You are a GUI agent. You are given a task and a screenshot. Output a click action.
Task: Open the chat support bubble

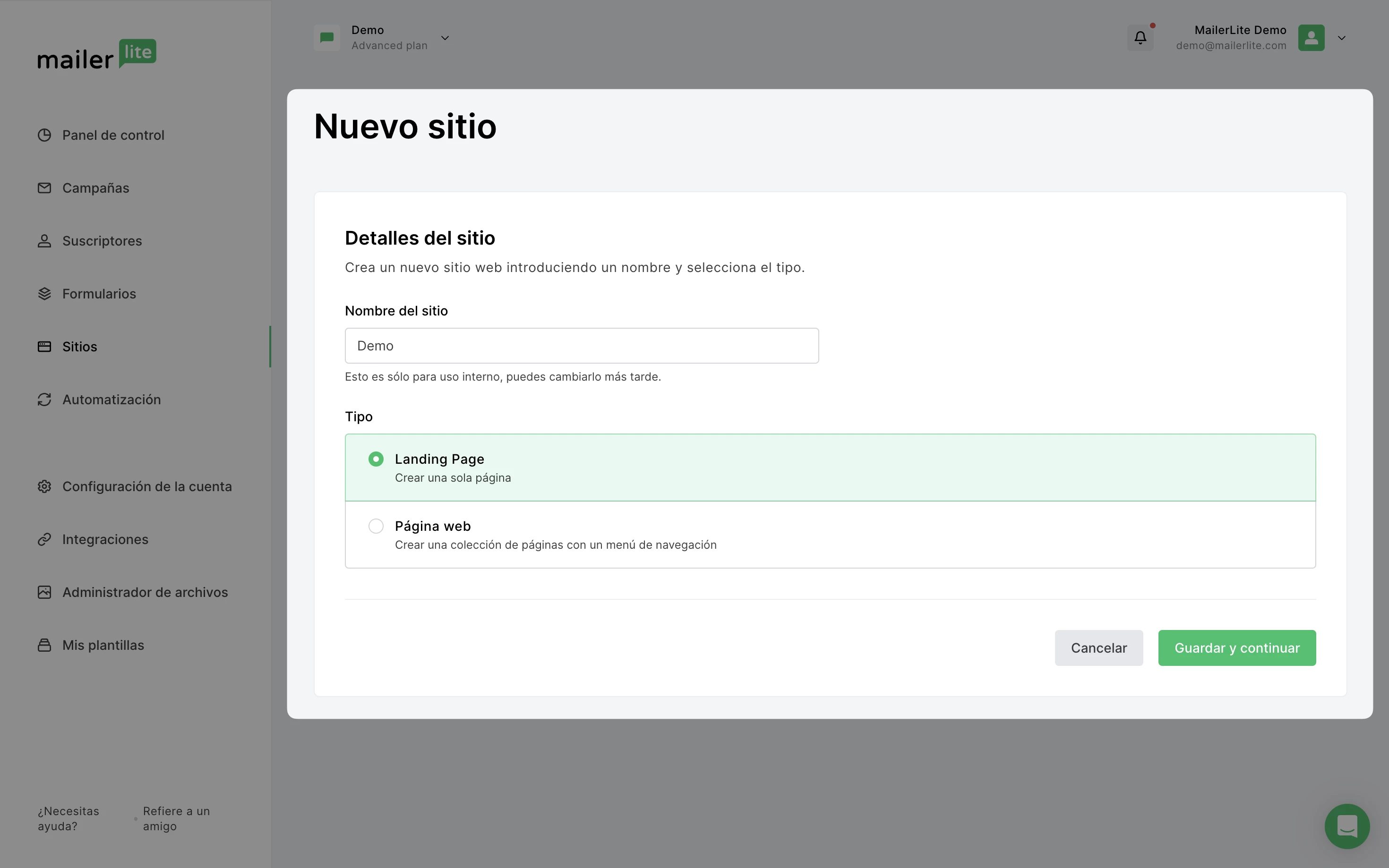tap(1346, 825)
